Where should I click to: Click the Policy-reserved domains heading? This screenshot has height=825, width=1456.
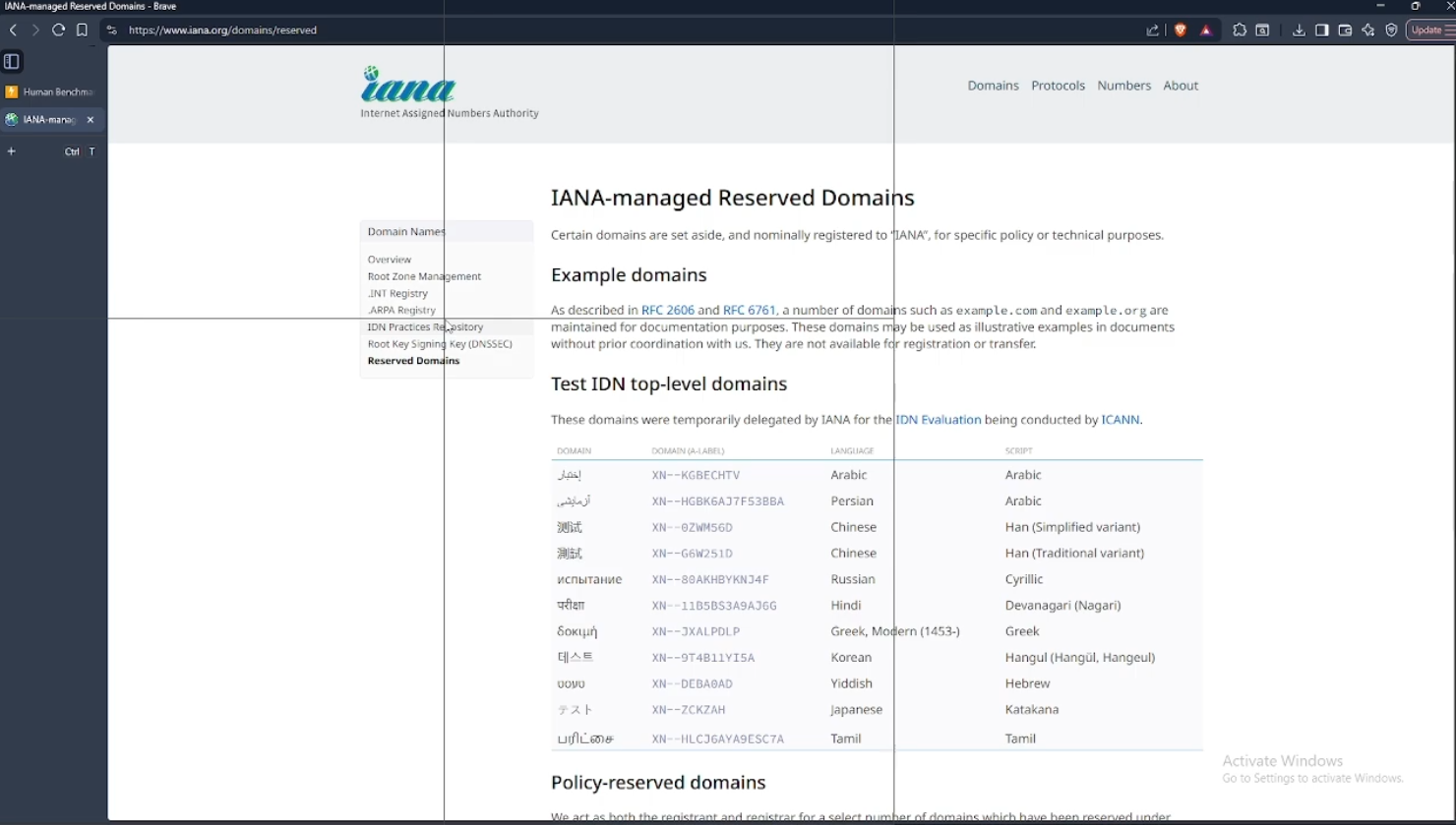click(658, 783)
